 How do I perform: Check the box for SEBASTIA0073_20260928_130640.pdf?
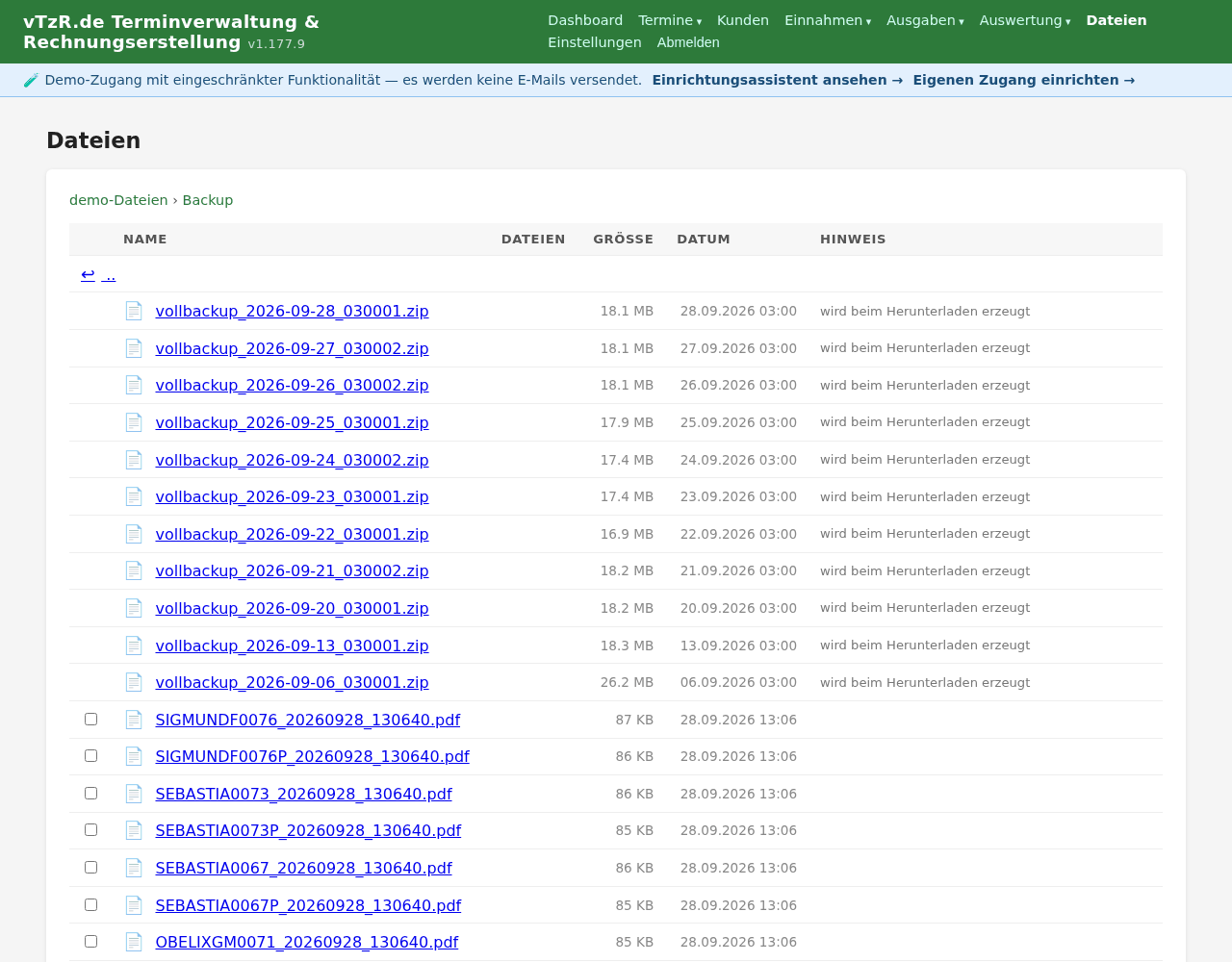point(91,793)
